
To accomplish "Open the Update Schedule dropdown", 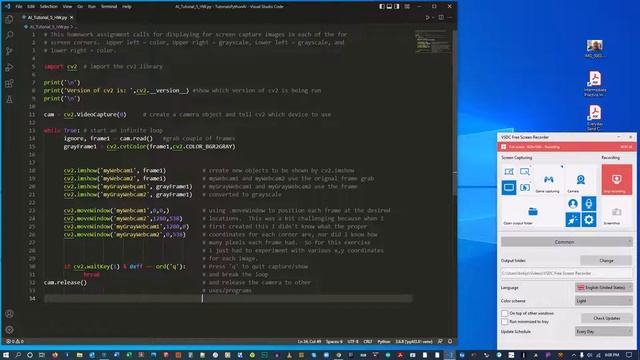I will coord(603,331).
